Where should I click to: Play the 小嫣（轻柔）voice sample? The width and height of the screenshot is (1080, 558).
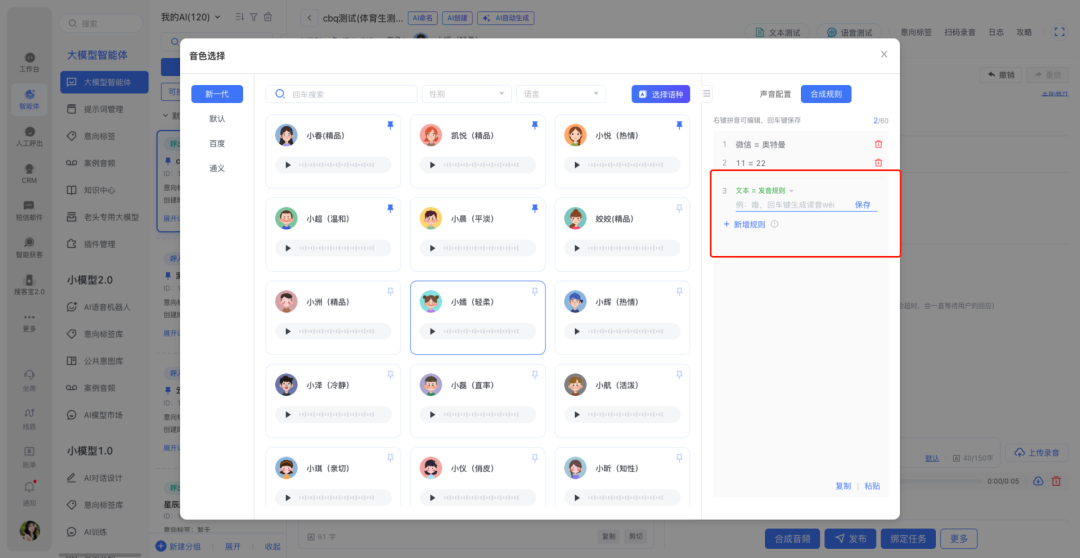pyautogui.click(x=432, y=331)
